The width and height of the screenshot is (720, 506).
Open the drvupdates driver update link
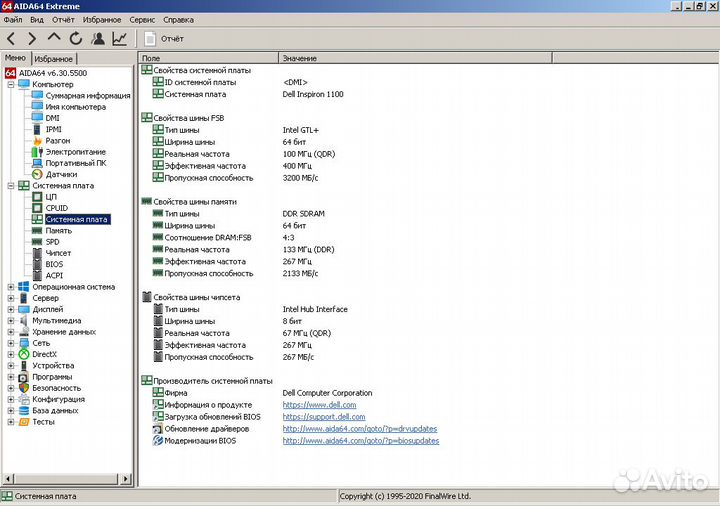click(x=360, y=429)
